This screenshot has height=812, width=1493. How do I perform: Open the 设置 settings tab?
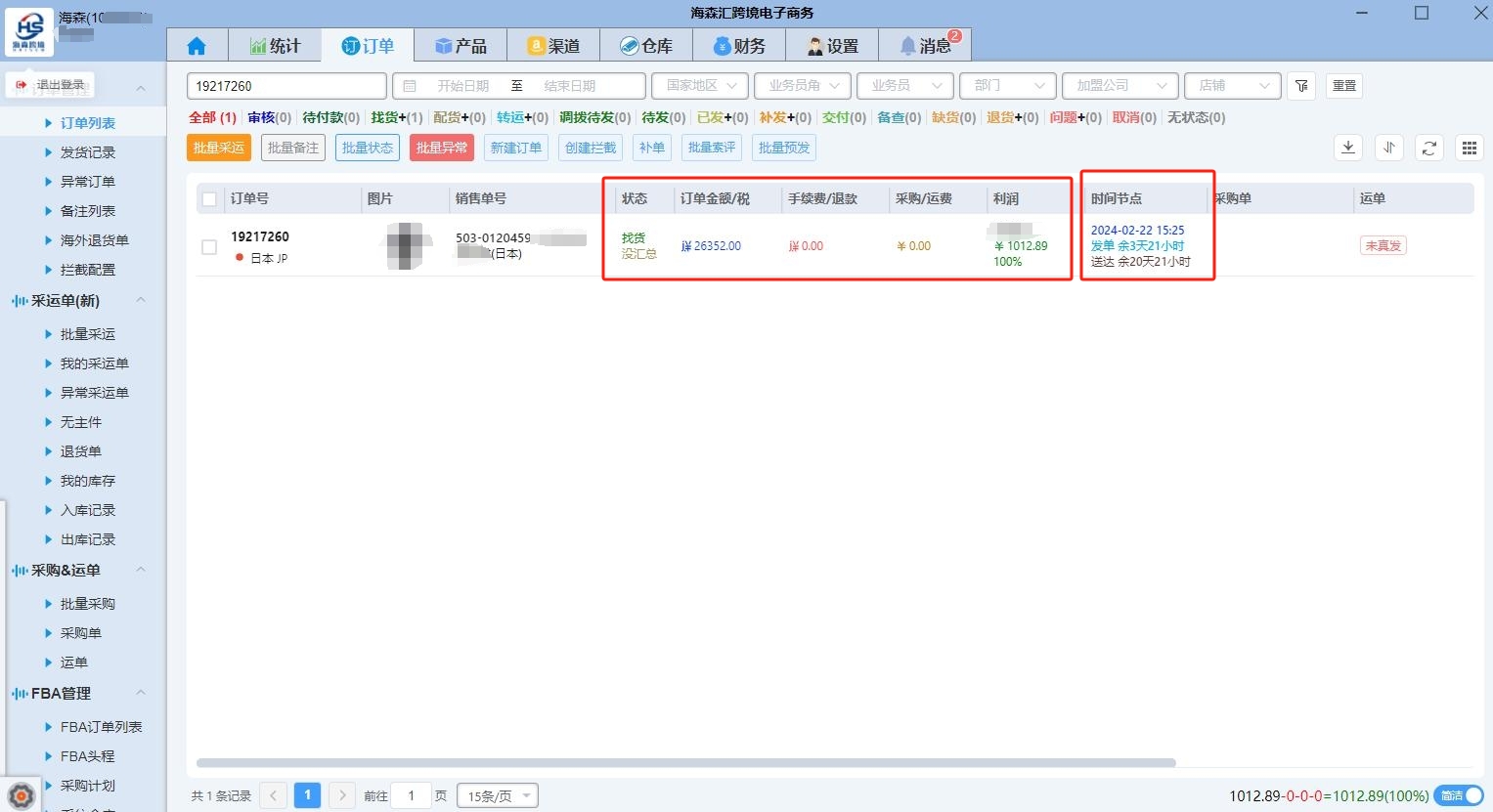[x=832, y=46]
